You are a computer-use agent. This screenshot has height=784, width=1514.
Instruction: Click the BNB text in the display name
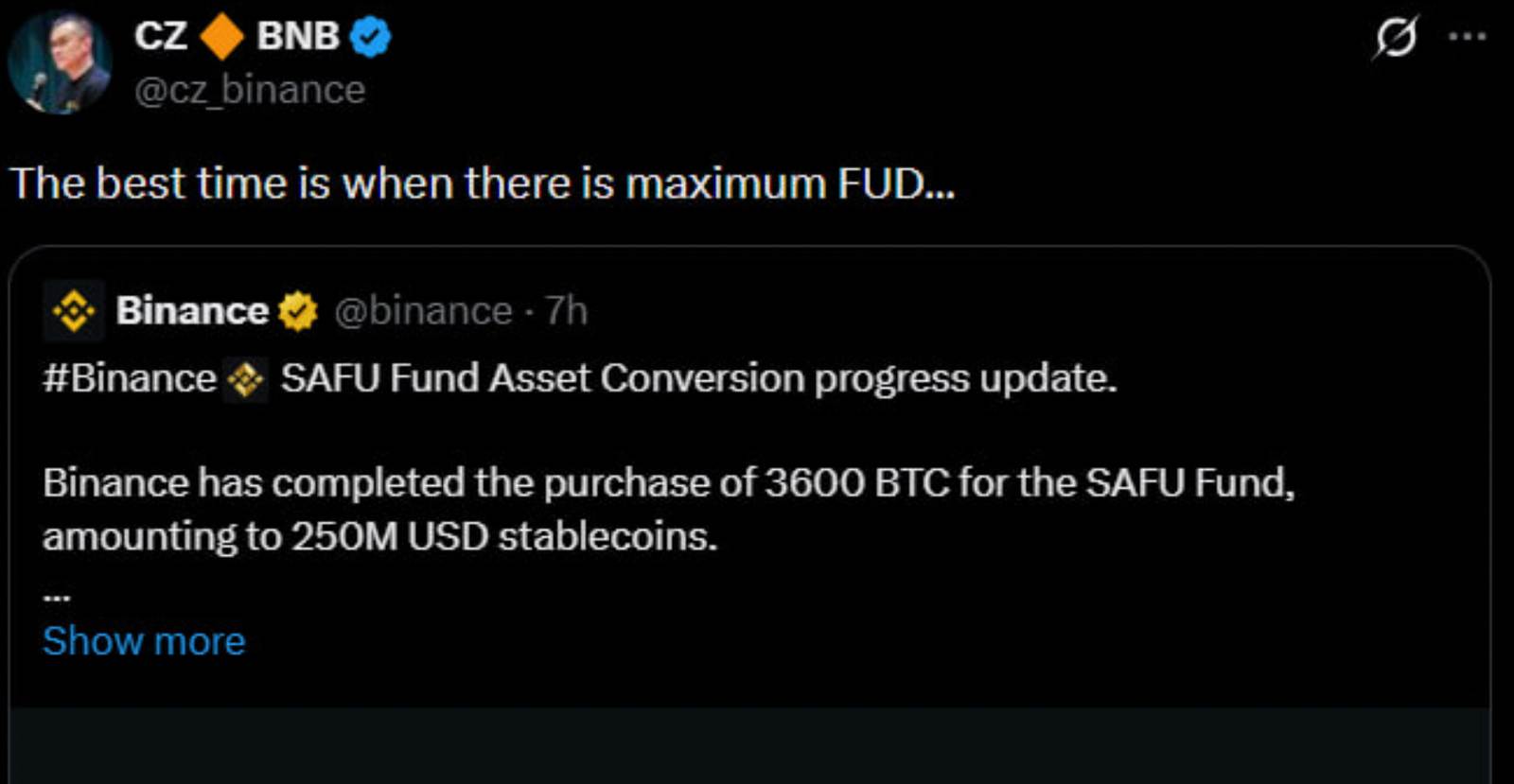pyautogui.click(x=297, y=37)
